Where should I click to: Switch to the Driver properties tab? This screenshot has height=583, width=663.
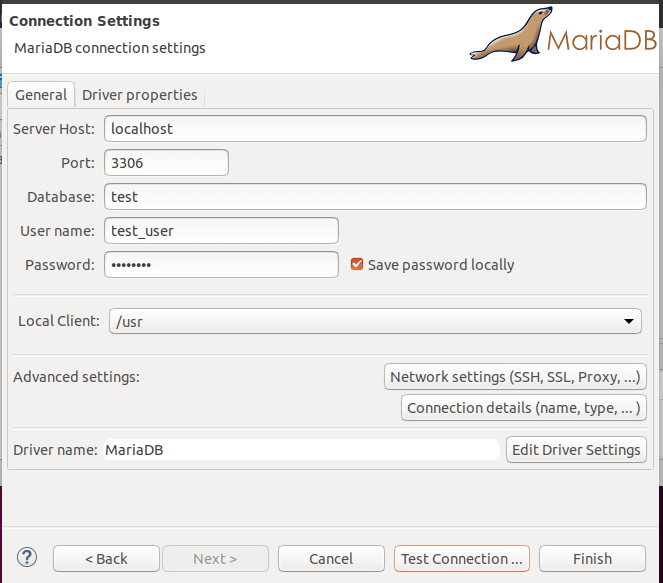[140, 95]
